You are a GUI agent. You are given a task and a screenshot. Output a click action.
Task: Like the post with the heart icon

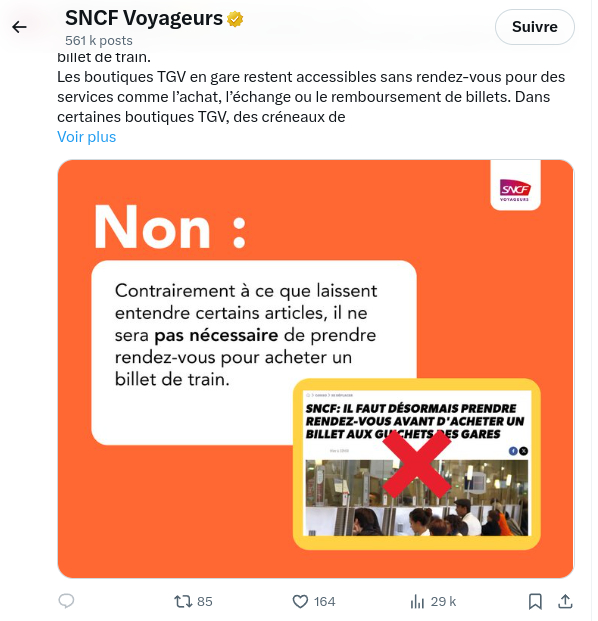[x=300, y=602]
